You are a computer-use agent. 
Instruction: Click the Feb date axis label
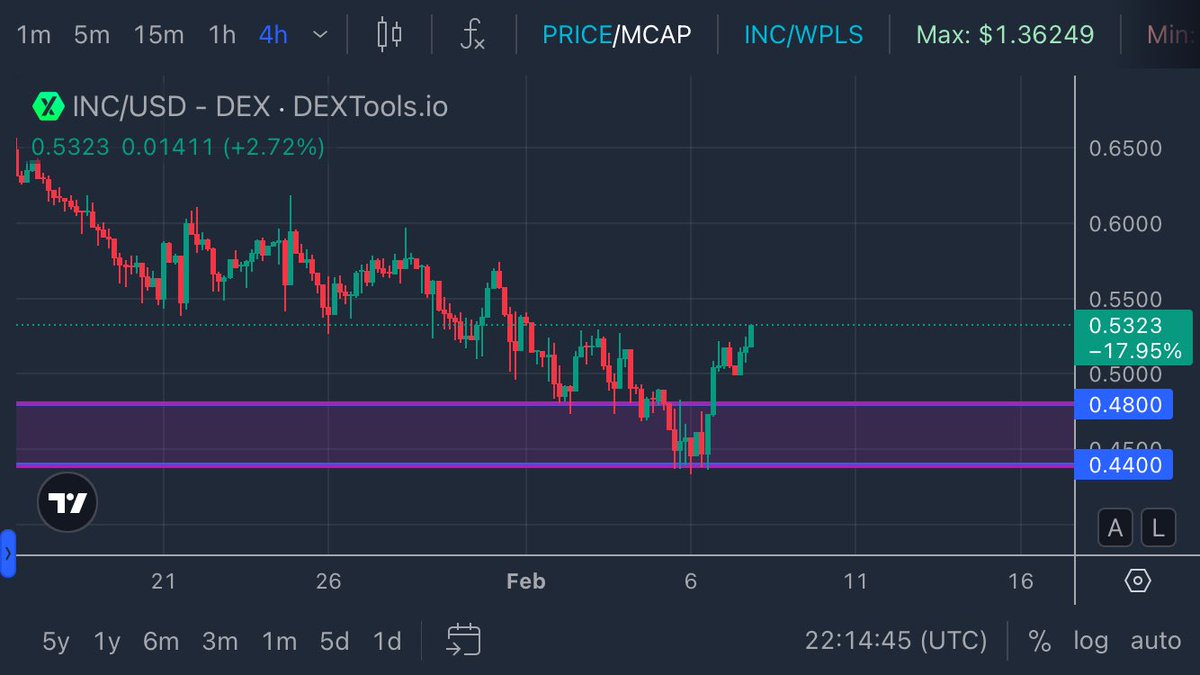[x=526, y=582]
